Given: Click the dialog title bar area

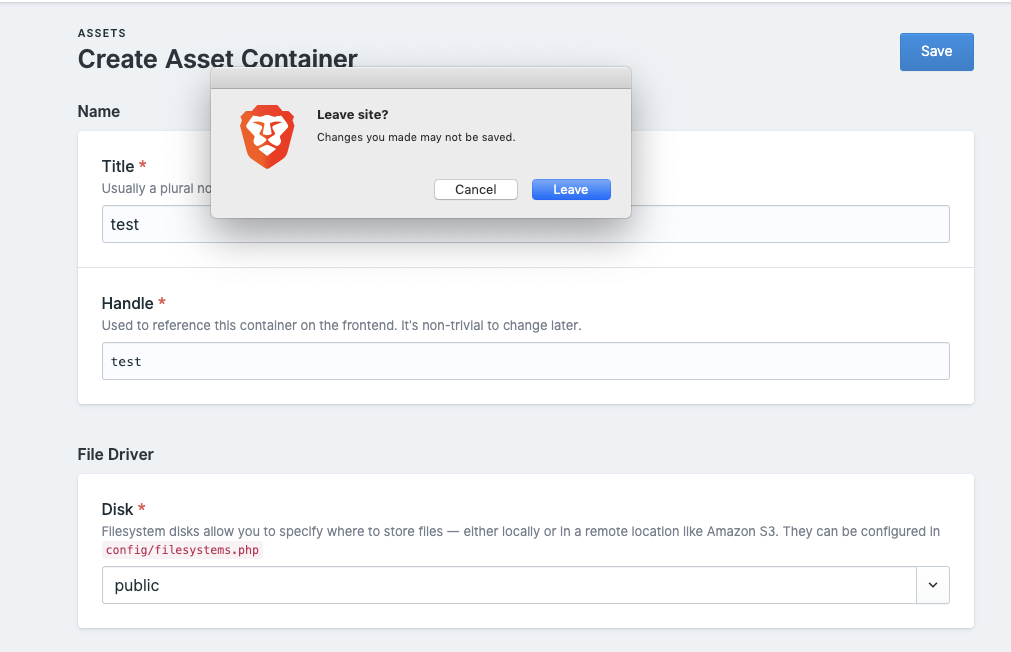Looking at the screenshot, I should point(420,77).
